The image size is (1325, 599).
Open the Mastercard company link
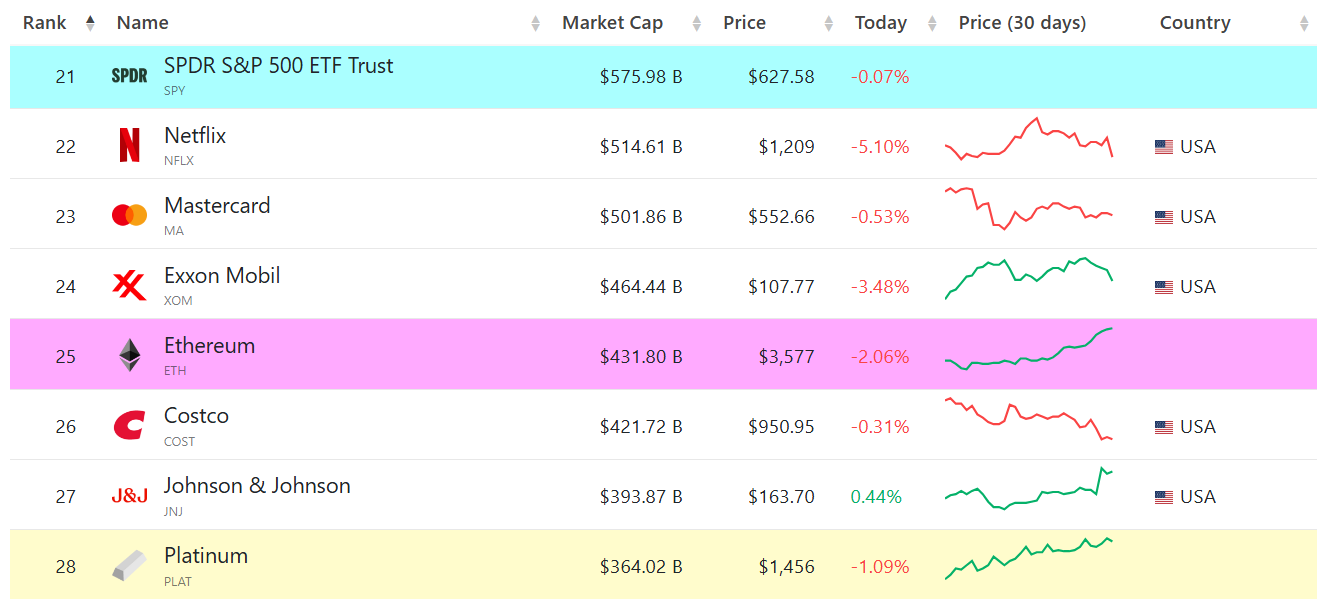217,206
